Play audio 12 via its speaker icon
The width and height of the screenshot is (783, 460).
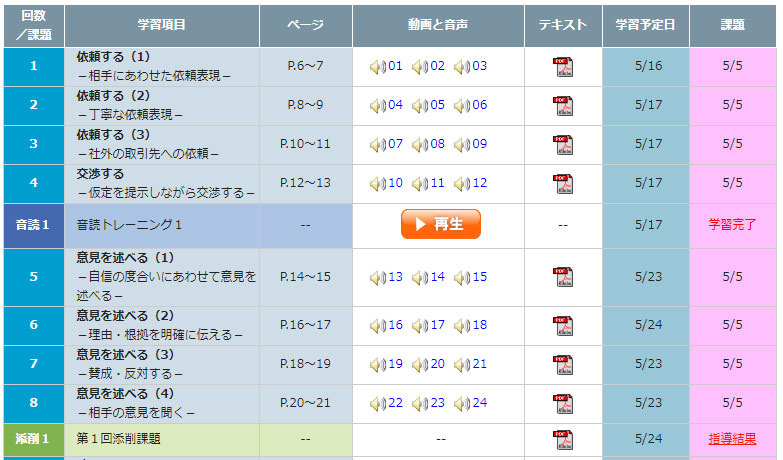[461, 184]
